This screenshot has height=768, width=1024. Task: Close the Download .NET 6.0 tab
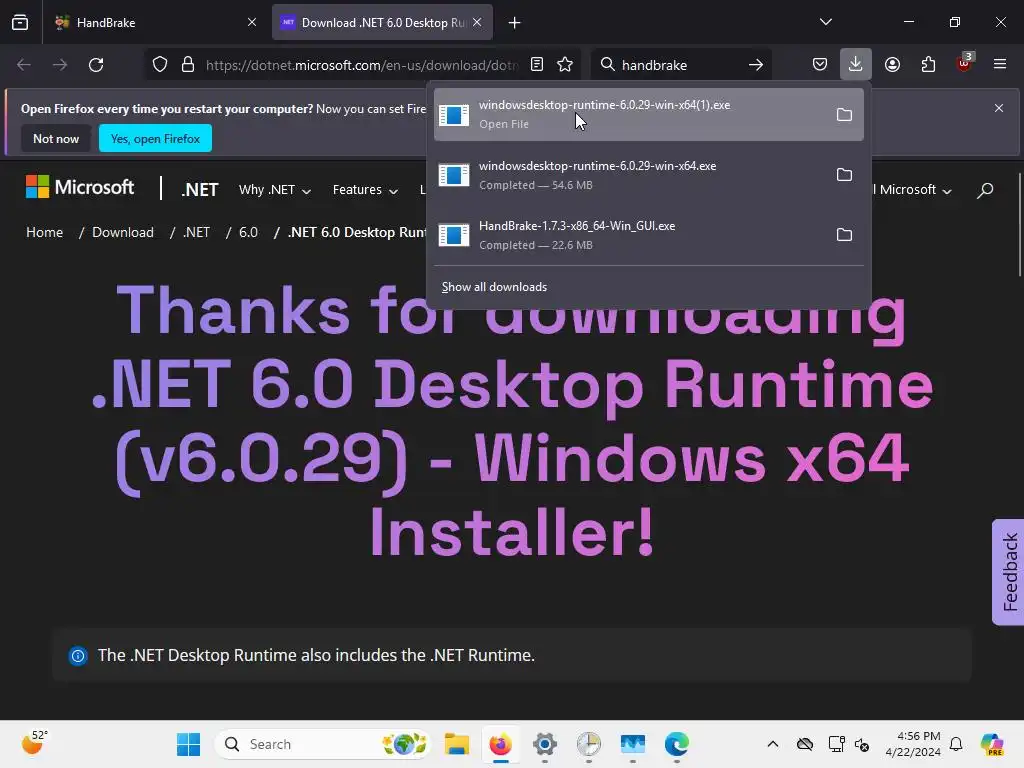[x=477, y=22]
